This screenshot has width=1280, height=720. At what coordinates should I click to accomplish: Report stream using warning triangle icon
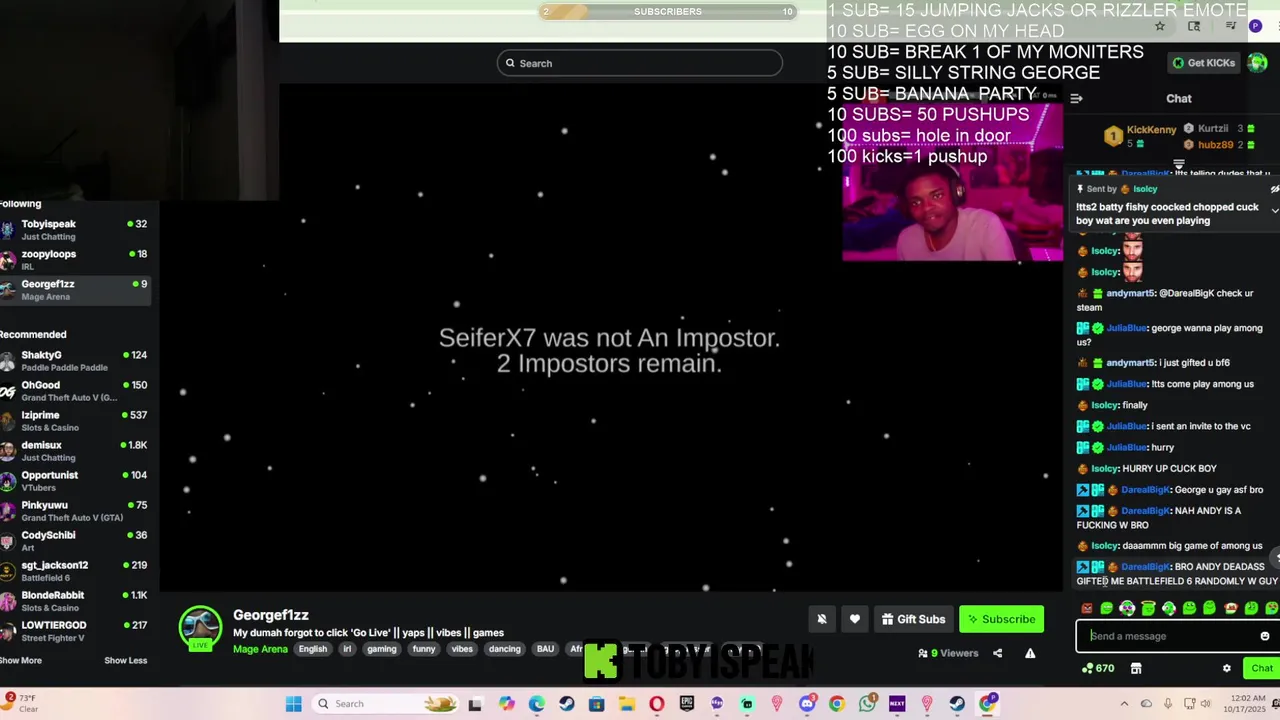[1030, 653]
